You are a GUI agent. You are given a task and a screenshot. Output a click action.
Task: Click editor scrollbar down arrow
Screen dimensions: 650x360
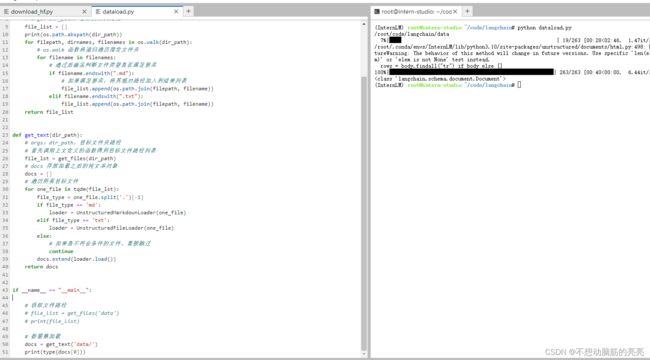click(x=364, y=354)
